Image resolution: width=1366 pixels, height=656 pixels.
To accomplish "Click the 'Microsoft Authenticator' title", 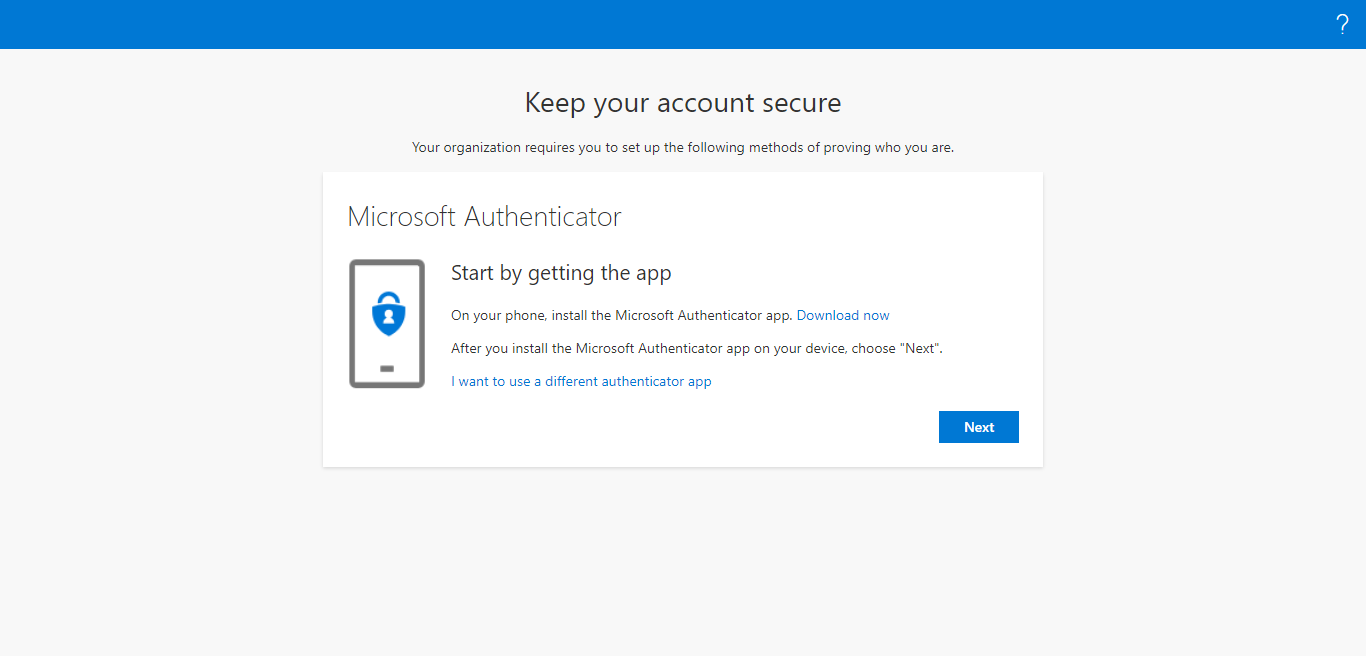I will coord(484,217).
